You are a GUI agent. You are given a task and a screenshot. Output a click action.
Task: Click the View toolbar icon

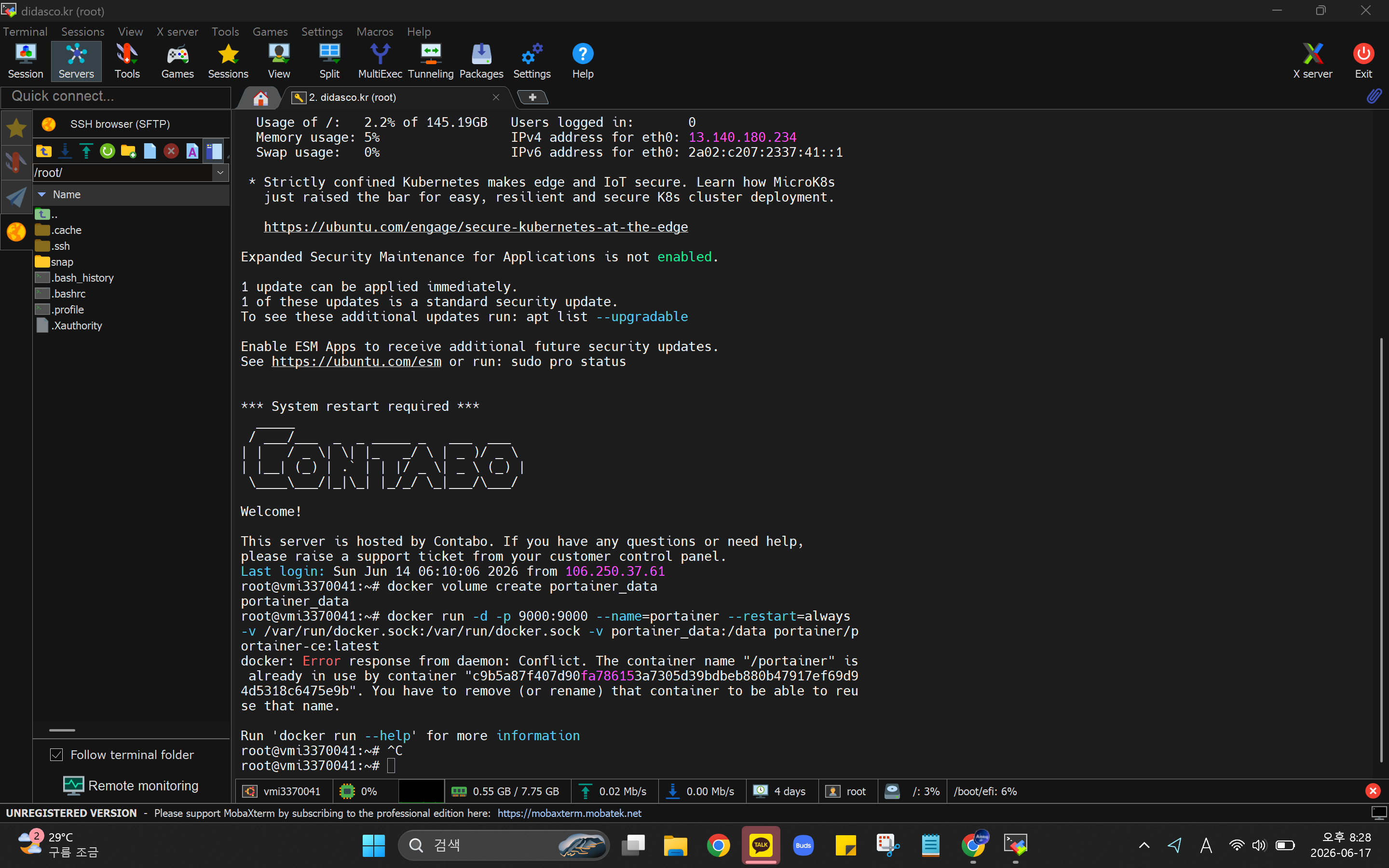tap(279, 61)
